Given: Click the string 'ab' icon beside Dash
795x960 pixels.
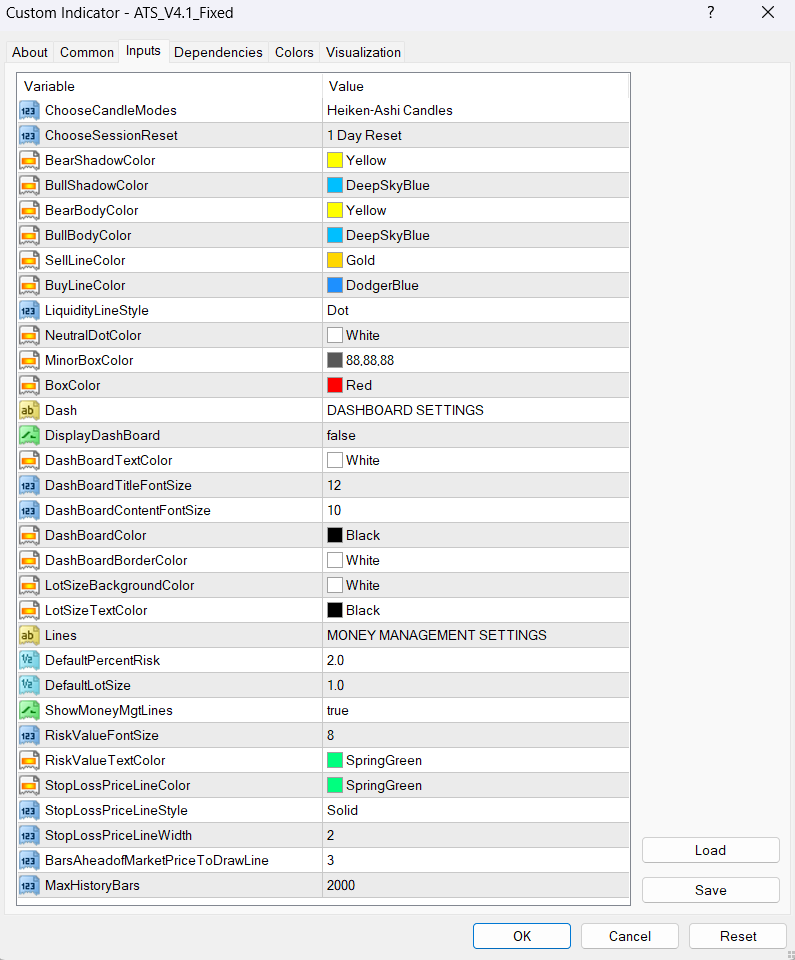Looking at the screenshot, I should click(29, 410).
